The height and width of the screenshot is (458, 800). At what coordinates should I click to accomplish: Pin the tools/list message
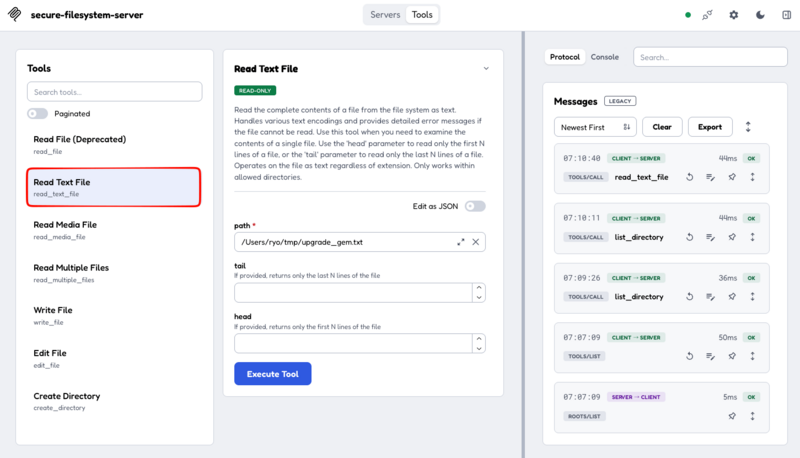(732, 356)
